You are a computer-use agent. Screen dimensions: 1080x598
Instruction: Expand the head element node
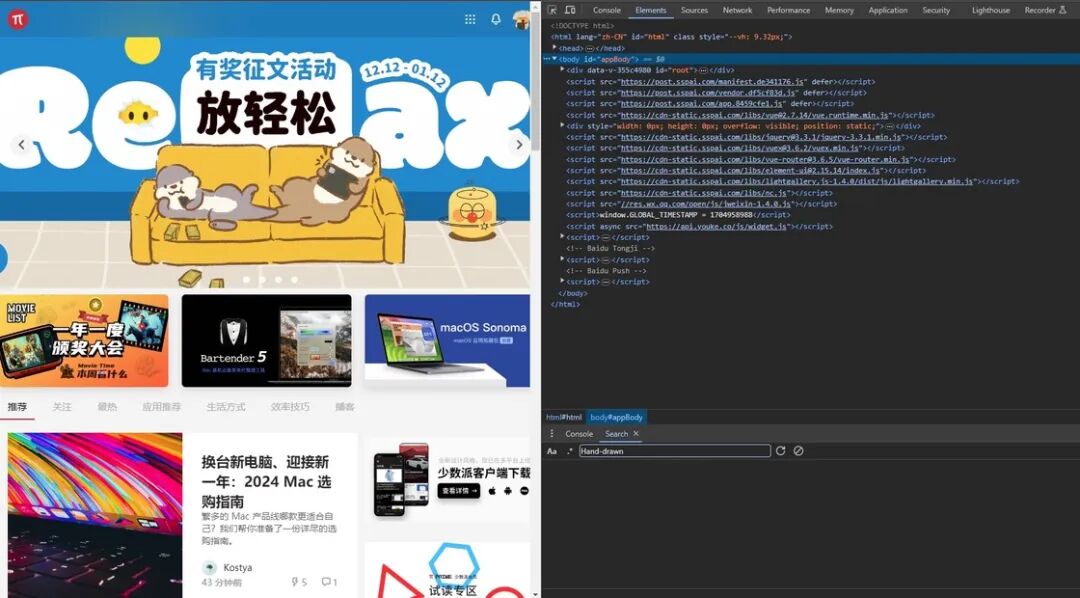[555, 48]
